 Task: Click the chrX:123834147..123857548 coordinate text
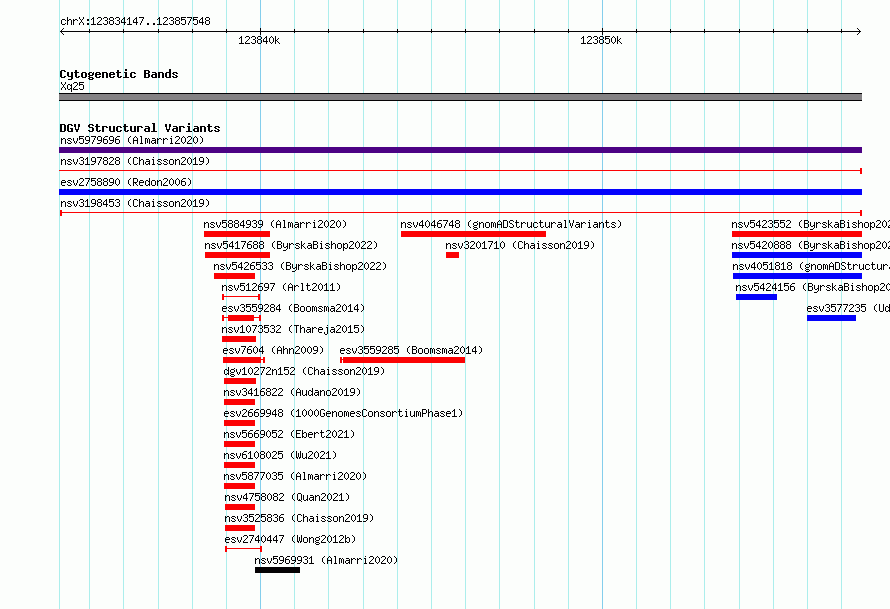coord(135,22)
